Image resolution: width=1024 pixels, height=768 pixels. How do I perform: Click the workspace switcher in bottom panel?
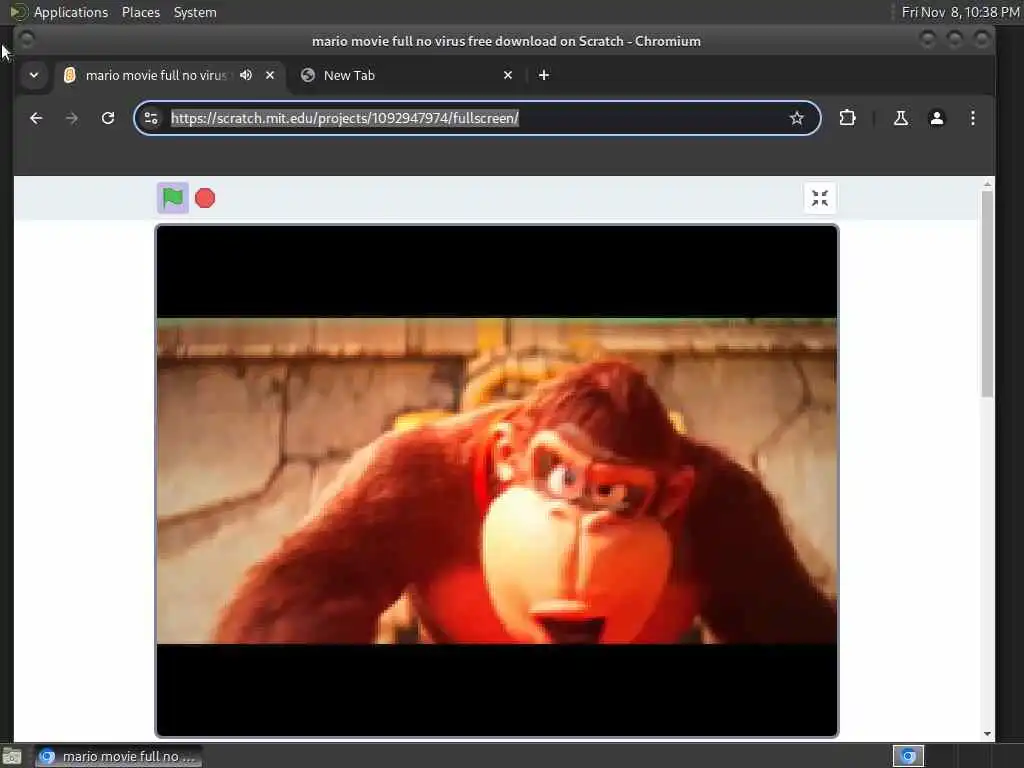coord(908,756)
